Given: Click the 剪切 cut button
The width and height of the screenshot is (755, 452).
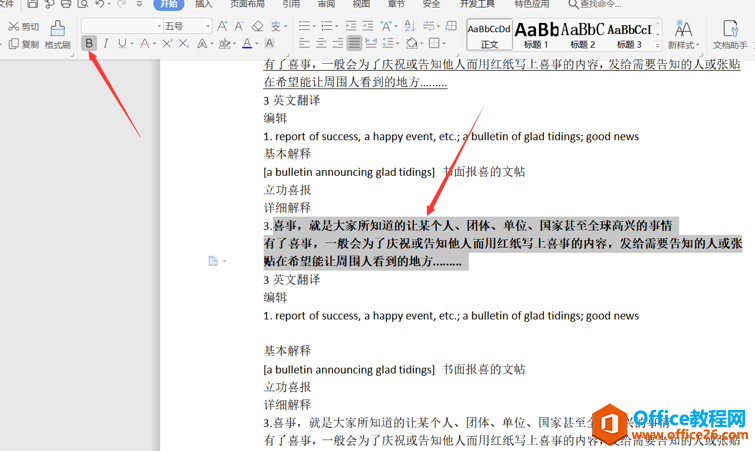Looking at the screenshot, I should (x=24, y=26).
